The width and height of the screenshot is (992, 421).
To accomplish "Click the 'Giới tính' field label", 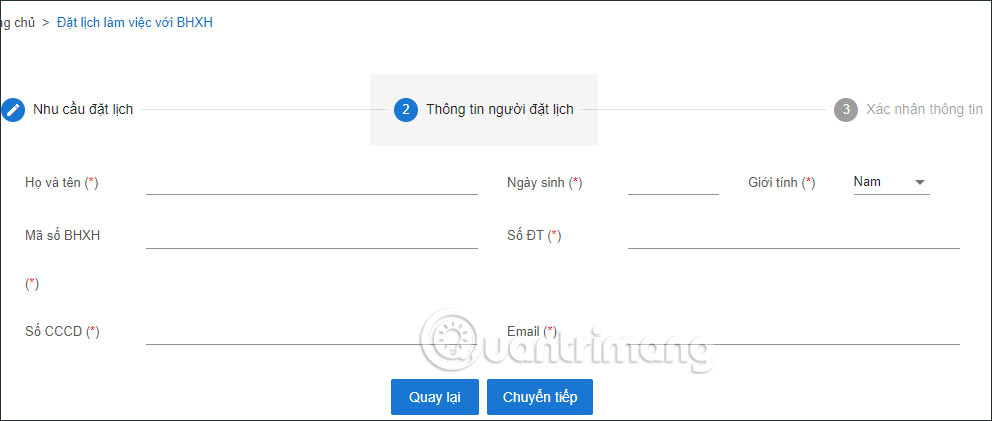I will [781, 183].
